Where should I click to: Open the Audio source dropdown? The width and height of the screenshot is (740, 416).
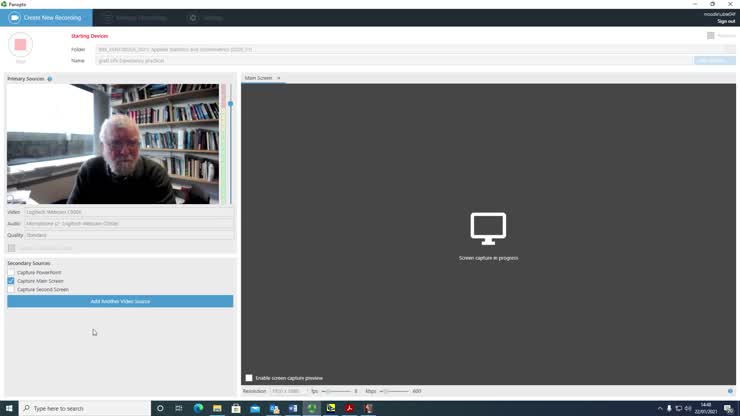coord(129,223)
